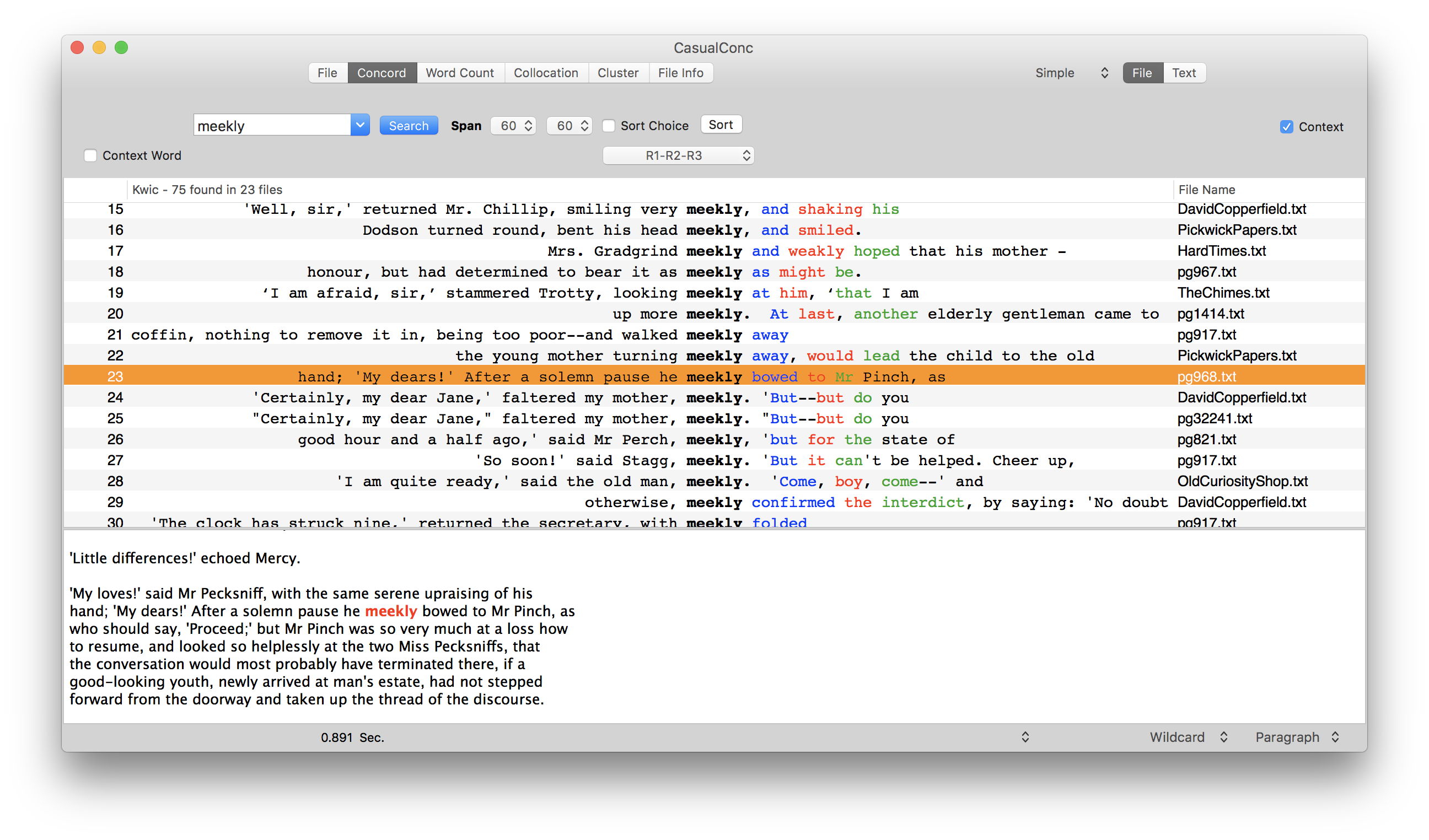Select row 18 from pg967.txt

[x=714, y=272]
